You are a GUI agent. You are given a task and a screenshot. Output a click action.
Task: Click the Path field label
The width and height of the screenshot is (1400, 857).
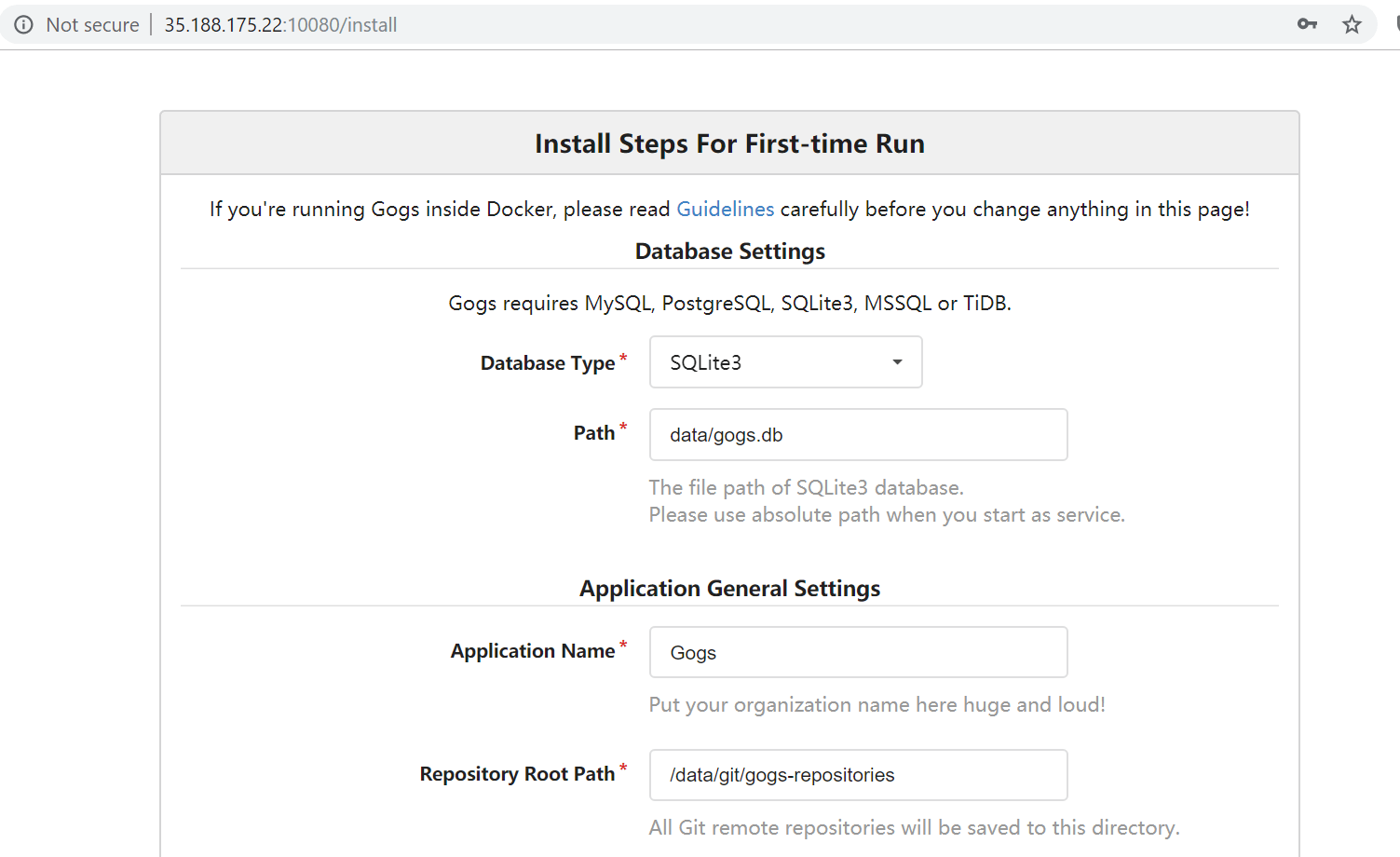[x=593, y=433]
